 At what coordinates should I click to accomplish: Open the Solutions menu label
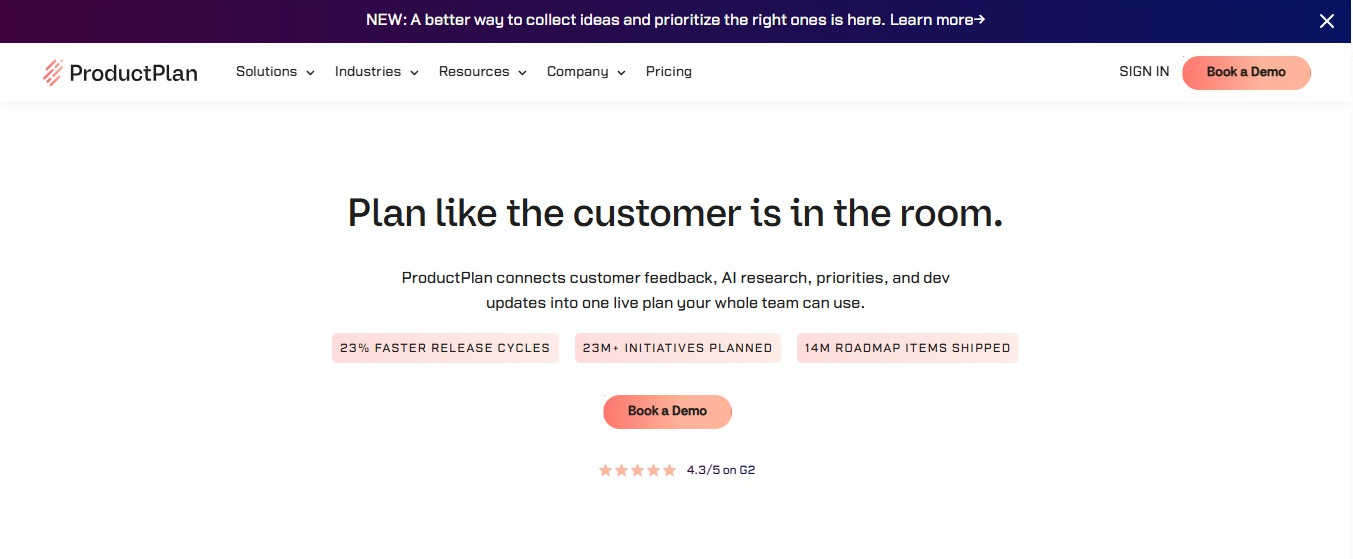[x=266, y=72]
